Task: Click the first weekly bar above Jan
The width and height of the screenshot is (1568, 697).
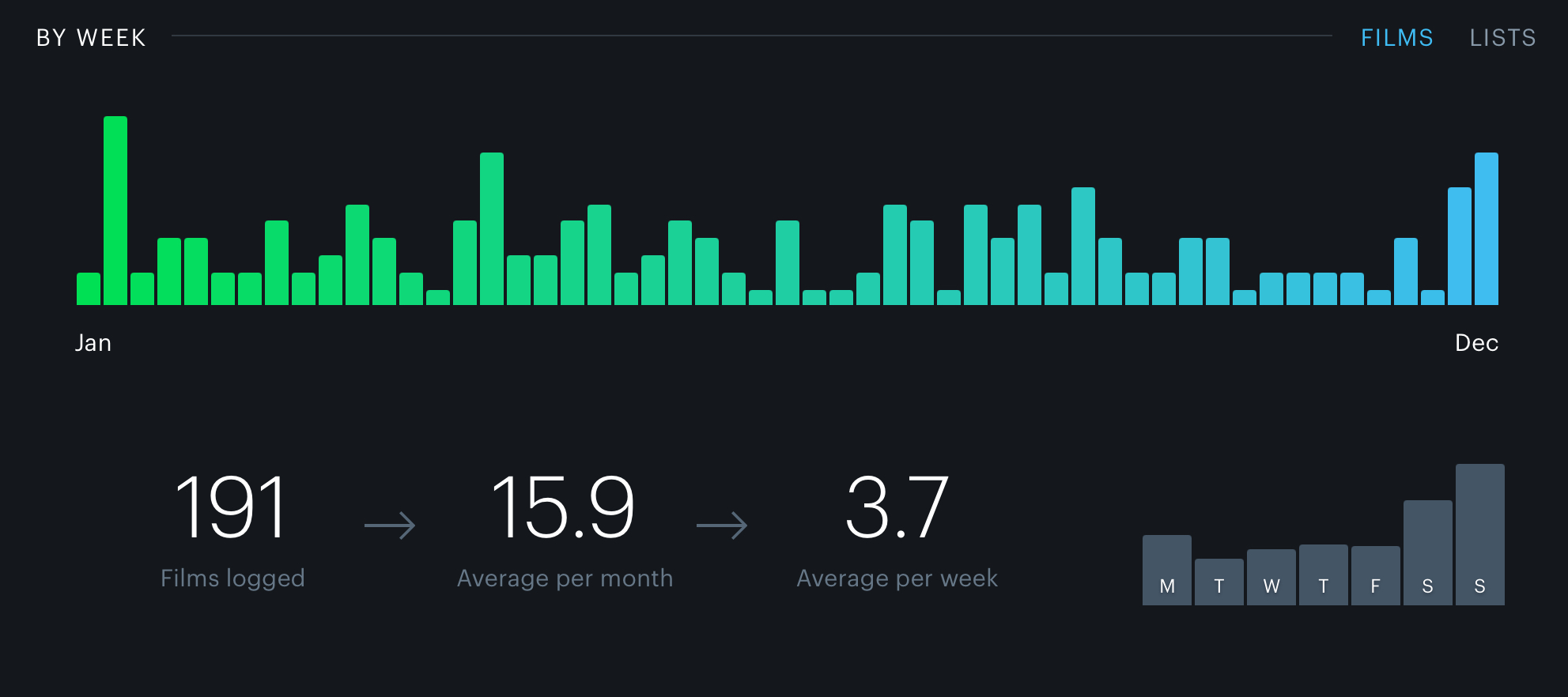Action: [x=89, y=289]
